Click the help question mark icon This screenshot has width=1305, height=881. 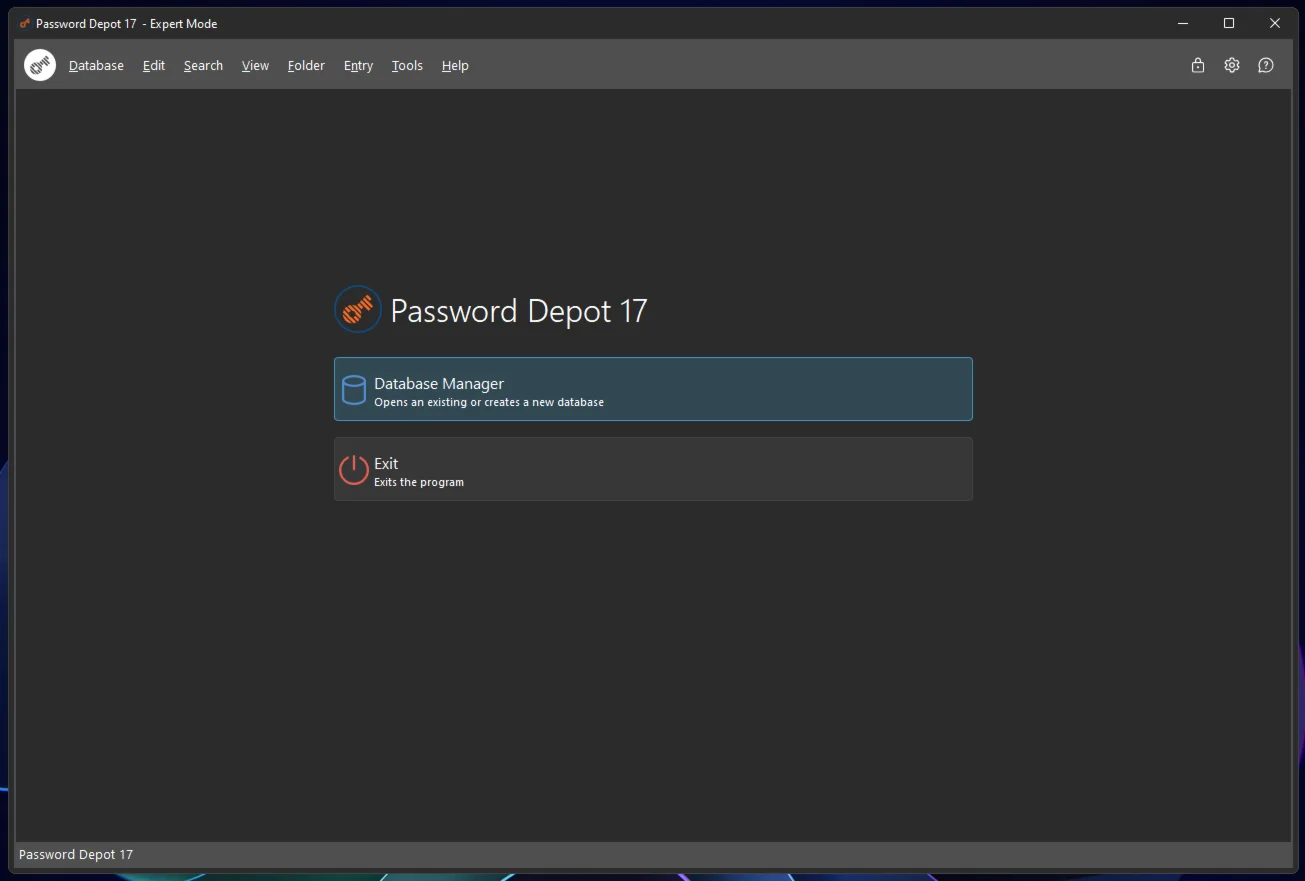(x=1265, y=65)
